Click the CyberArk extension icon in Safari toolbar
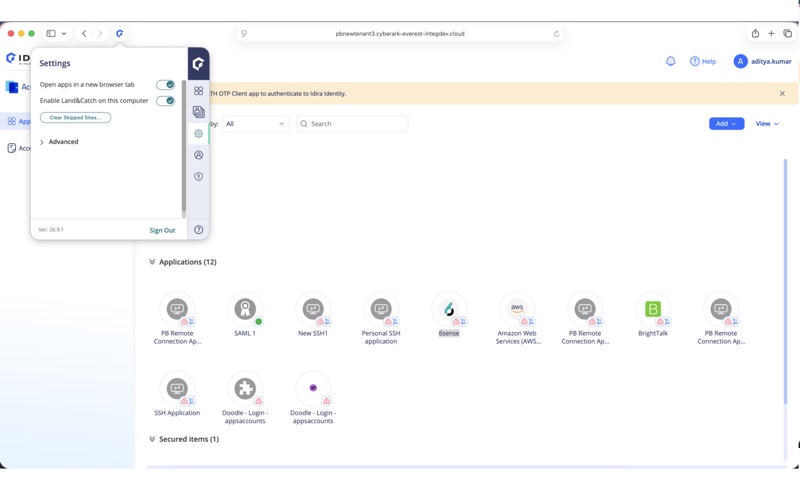This screenshot has height=500, width=800. click(x=119, y=33)
